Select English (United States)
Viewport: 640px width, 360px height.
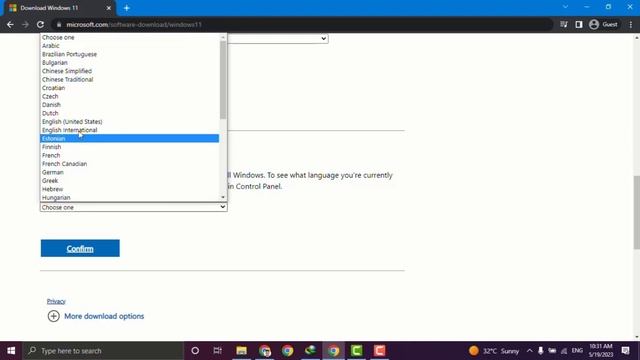129,122
